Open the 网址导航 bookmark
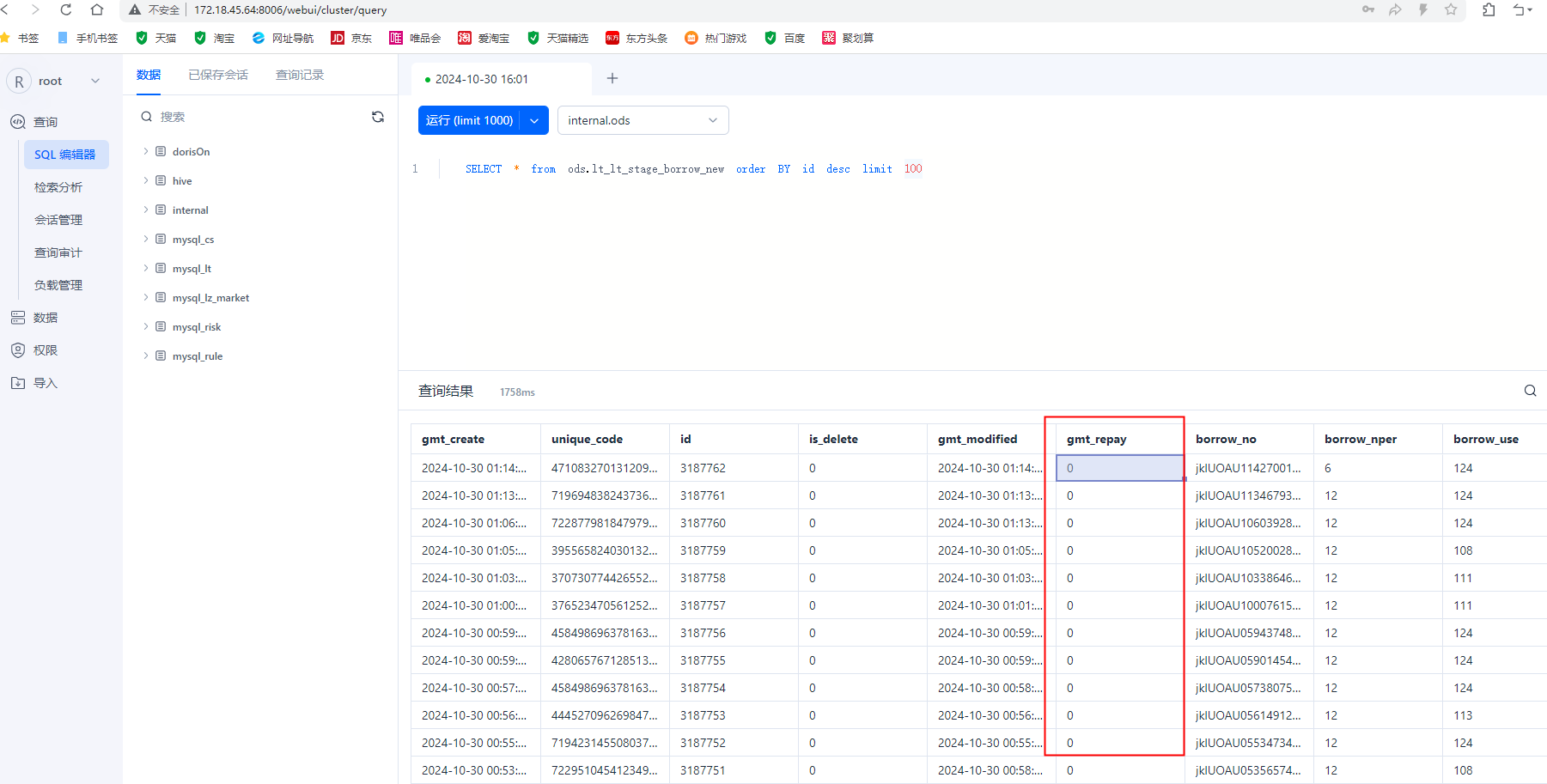The height and width of the screenshot is (784, 1547). click(x=283, y=38)
